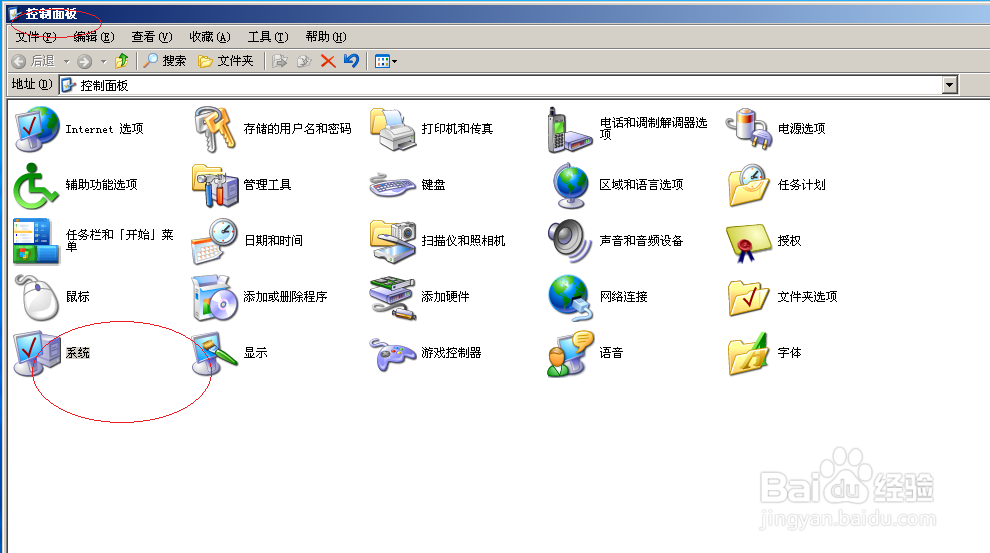Screen dimensions: 990x553
Task: Open the 帮助(H) menu
Action: click(x=326, y=37)
